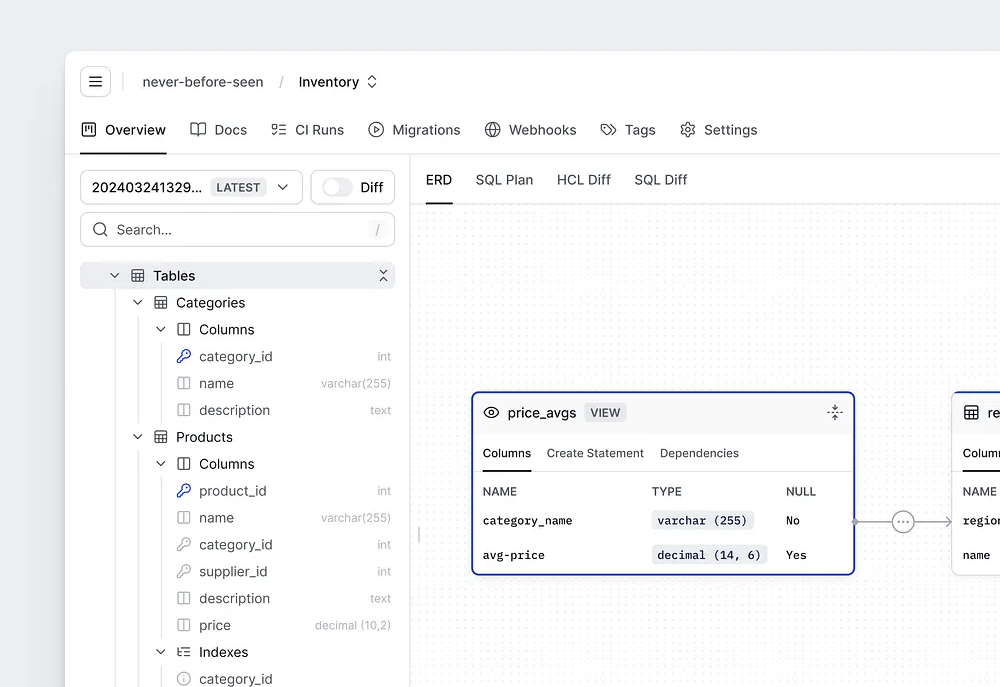Toggle the Diff switch on
Image resolution: width=1000 pixels, height=687 pixels.
(337, 188)
